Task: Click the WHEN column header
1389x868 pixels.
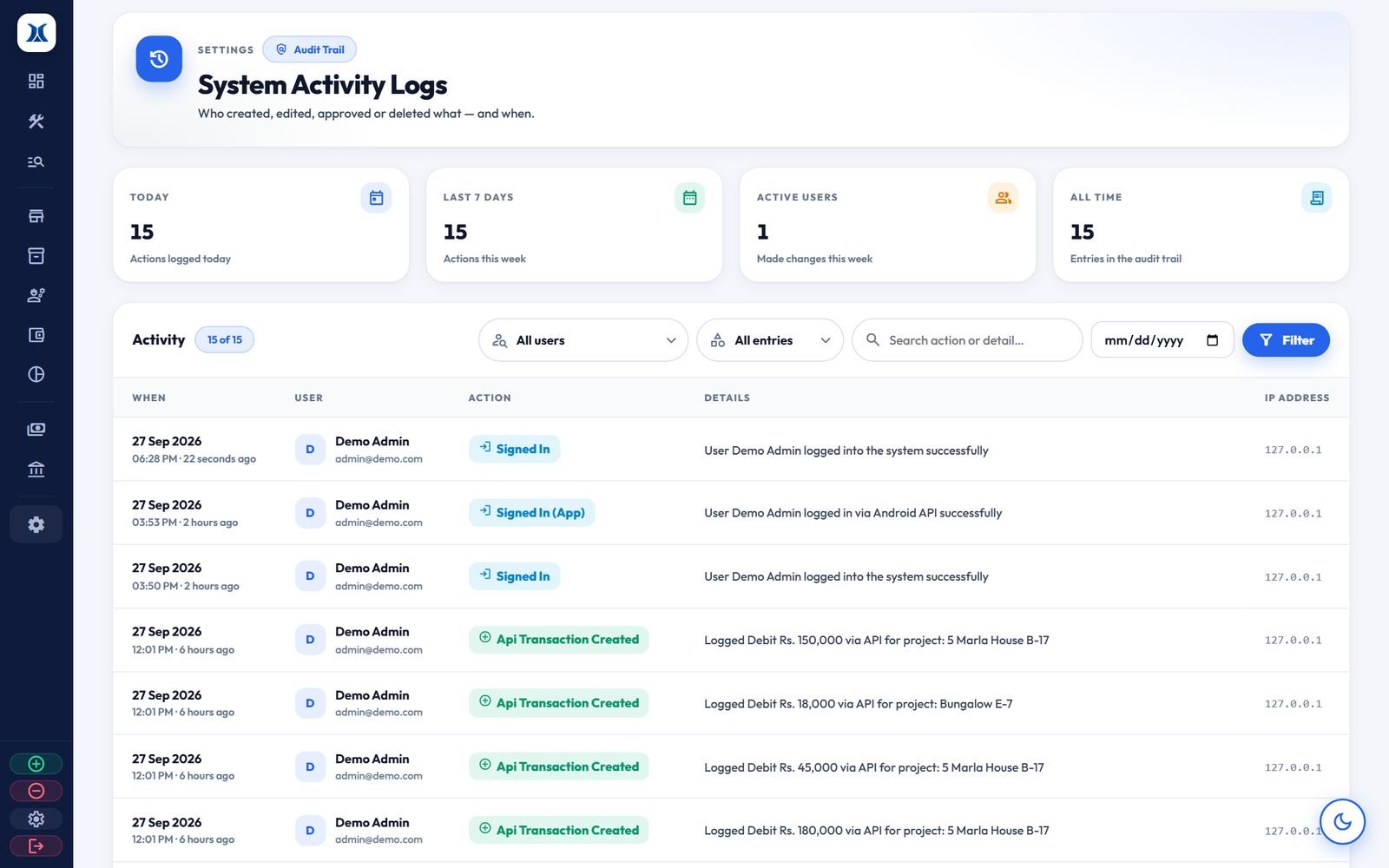Action: click(x=148, y=398)
